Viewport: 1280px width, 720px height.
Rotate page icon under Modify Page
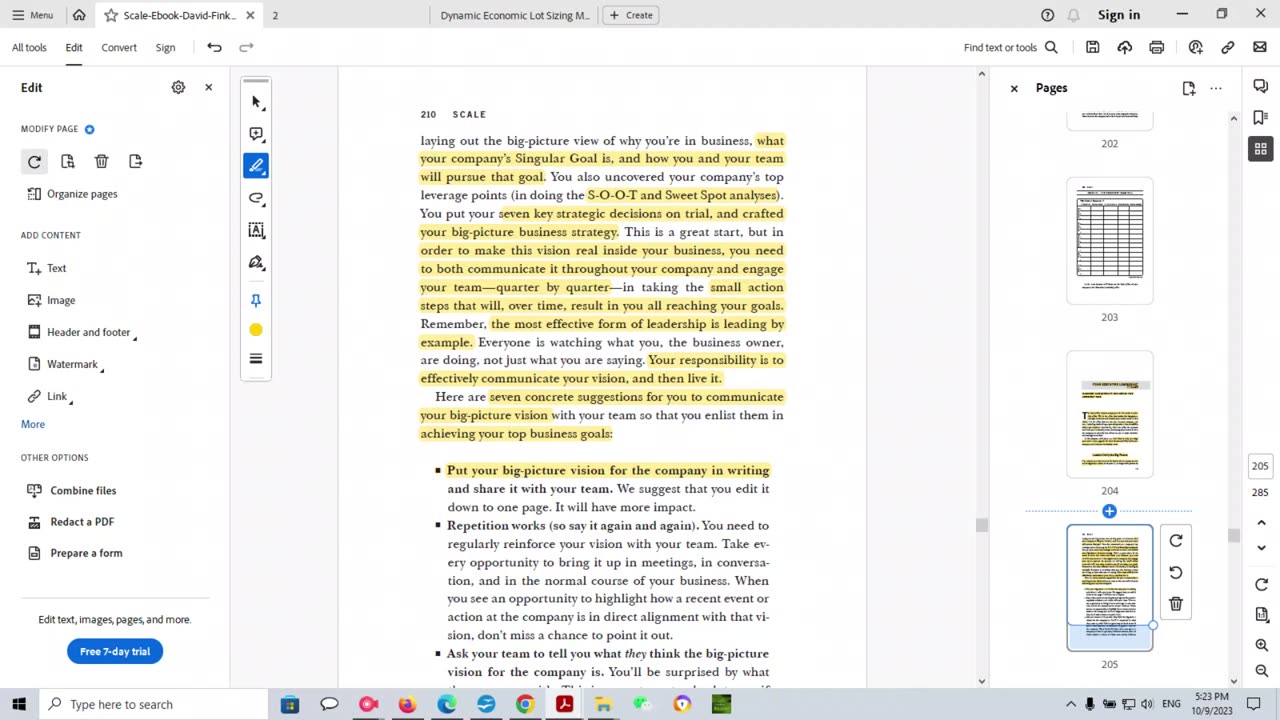click(x=34, y=161)
